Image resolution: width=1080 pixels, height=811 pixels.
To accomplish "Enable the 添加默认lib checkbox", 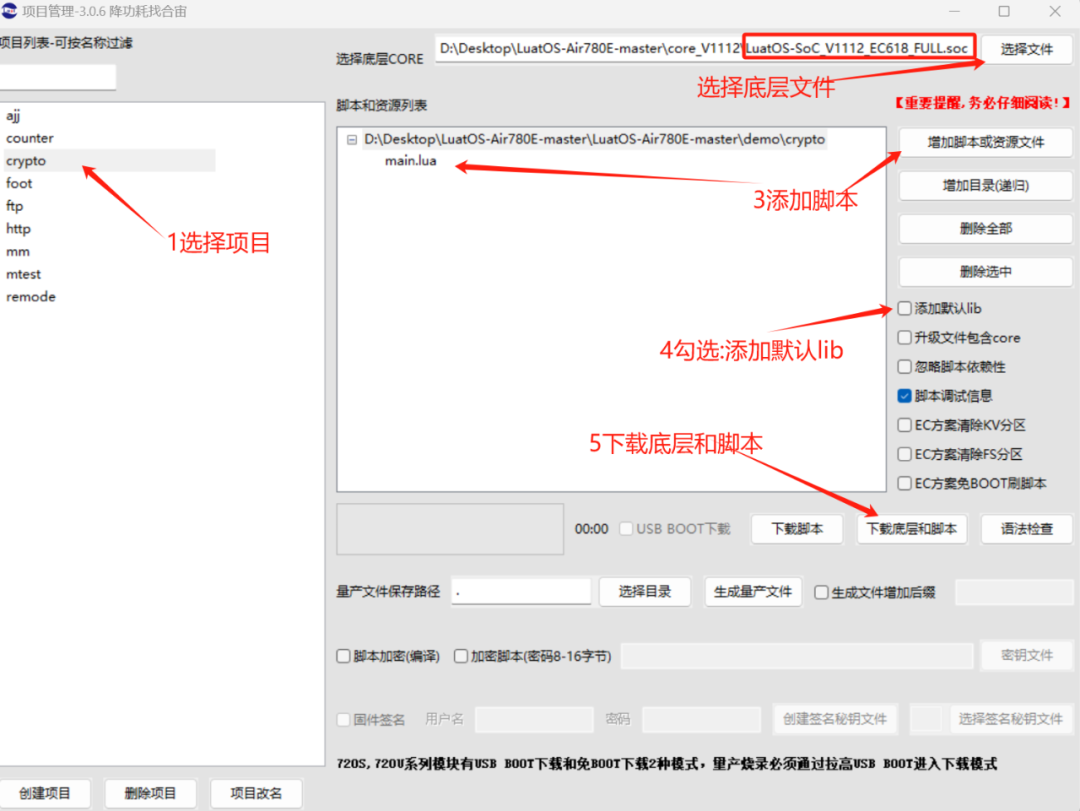I will [x=903, y=308].
